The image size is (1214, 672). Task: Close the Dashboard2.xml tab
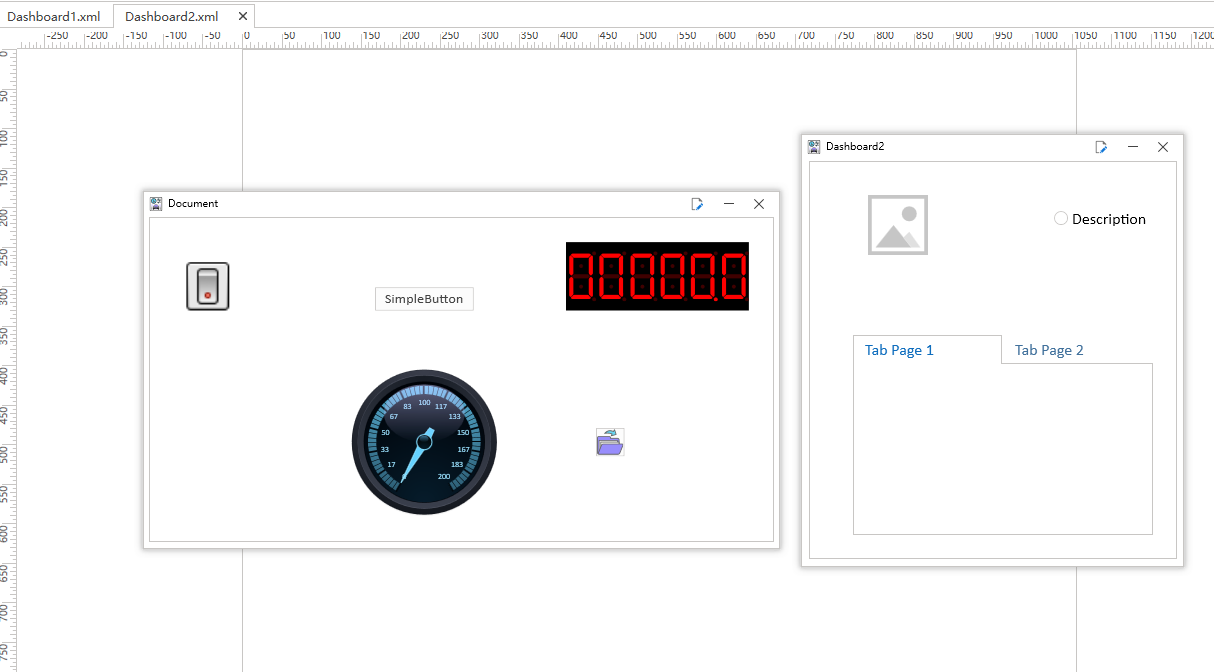pyautogui.click(x=243, y=17)
